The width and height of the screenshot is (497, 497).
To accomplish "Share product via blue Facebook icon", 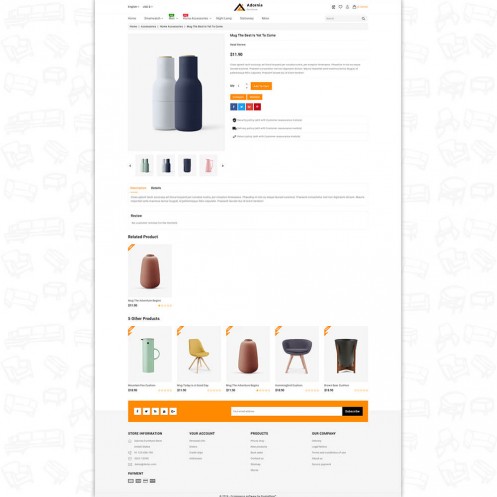I will [x=233, y=107].
